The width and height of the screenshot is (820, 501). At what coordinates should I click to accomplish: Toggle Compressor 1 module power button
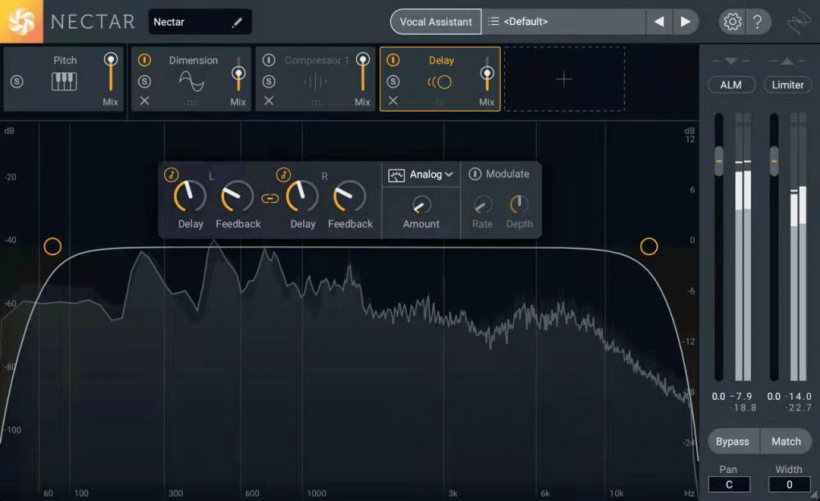[x=269, y=60]
